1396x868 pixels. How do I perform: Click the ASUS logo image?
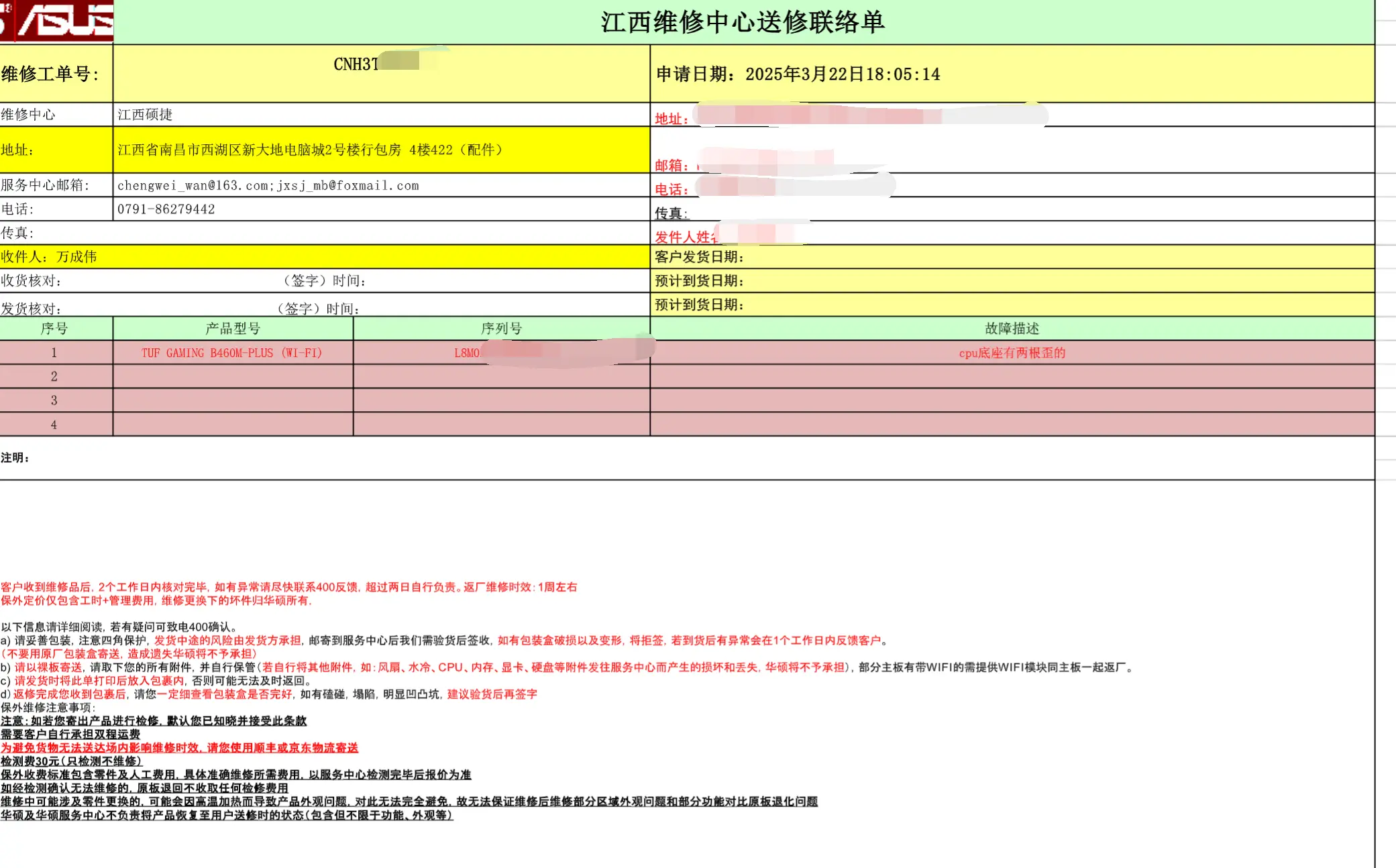tap(56, 21)
